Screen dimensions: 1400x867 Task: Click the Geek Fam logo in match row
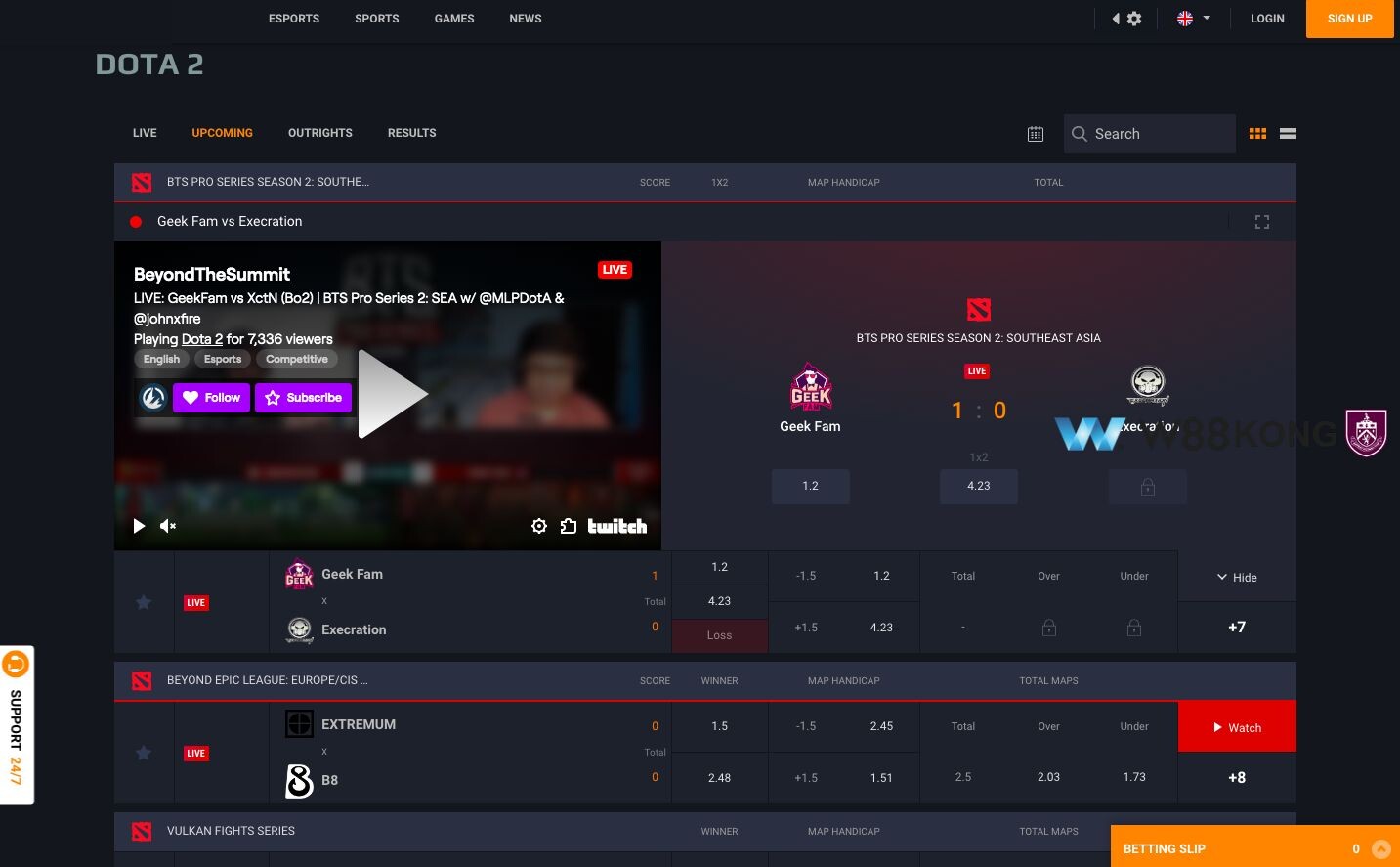pyautogui.click(x=299, y=574)
